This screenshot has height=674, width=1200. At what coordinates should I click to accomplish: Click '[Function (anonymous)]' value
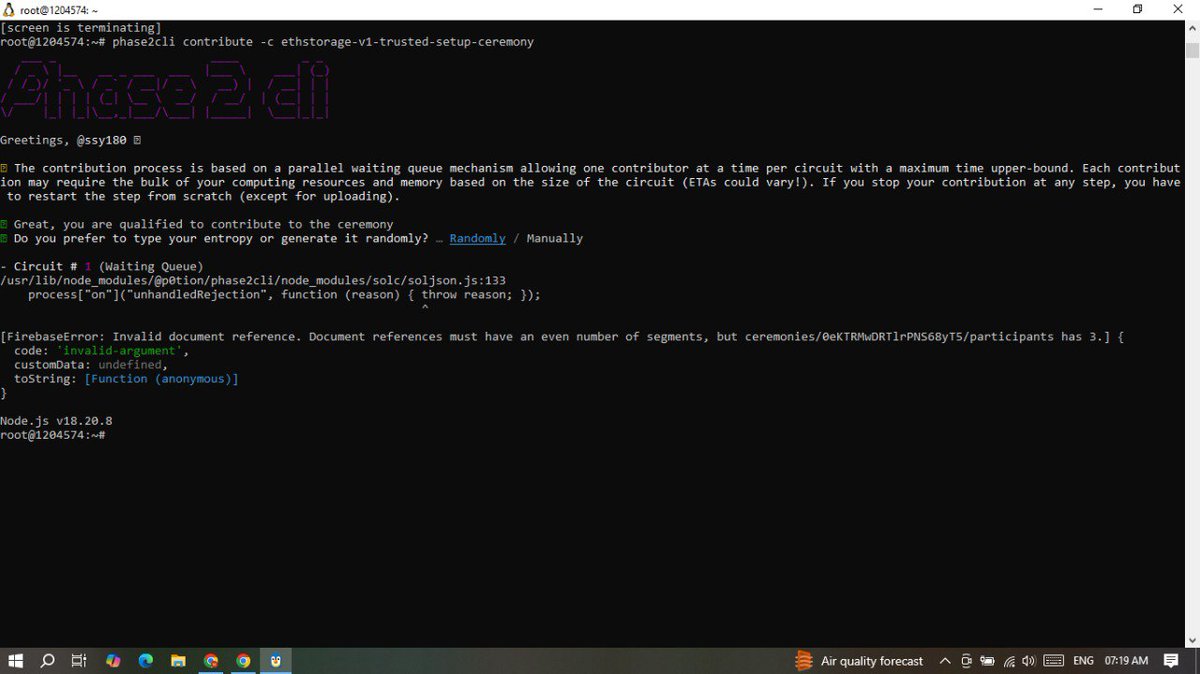161,378
